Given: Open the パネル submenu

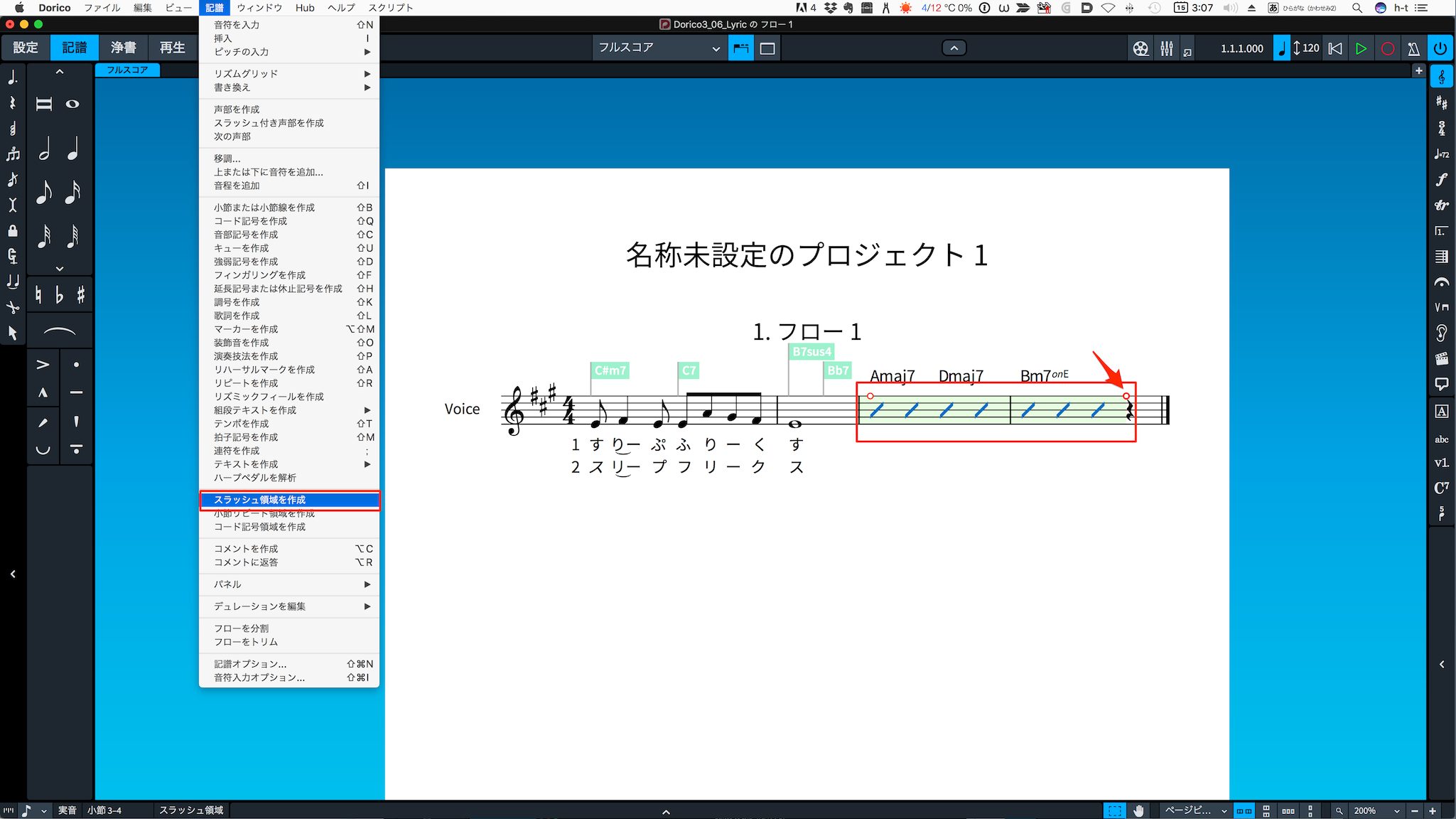Looking at the screenshot, I should [289, 584].
